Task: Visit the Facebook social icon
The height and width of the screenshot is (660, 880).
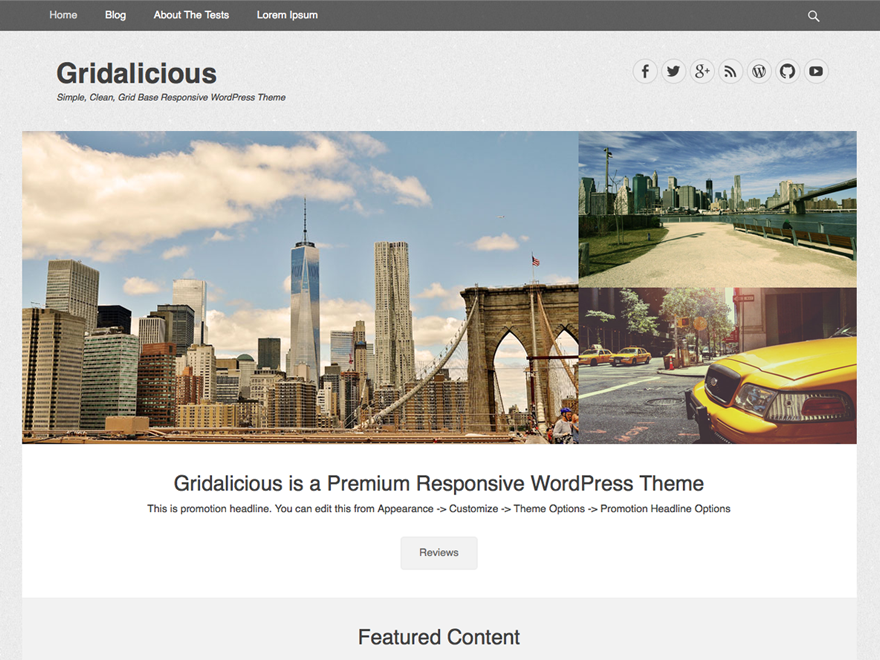Action: (x=645, y=71)
